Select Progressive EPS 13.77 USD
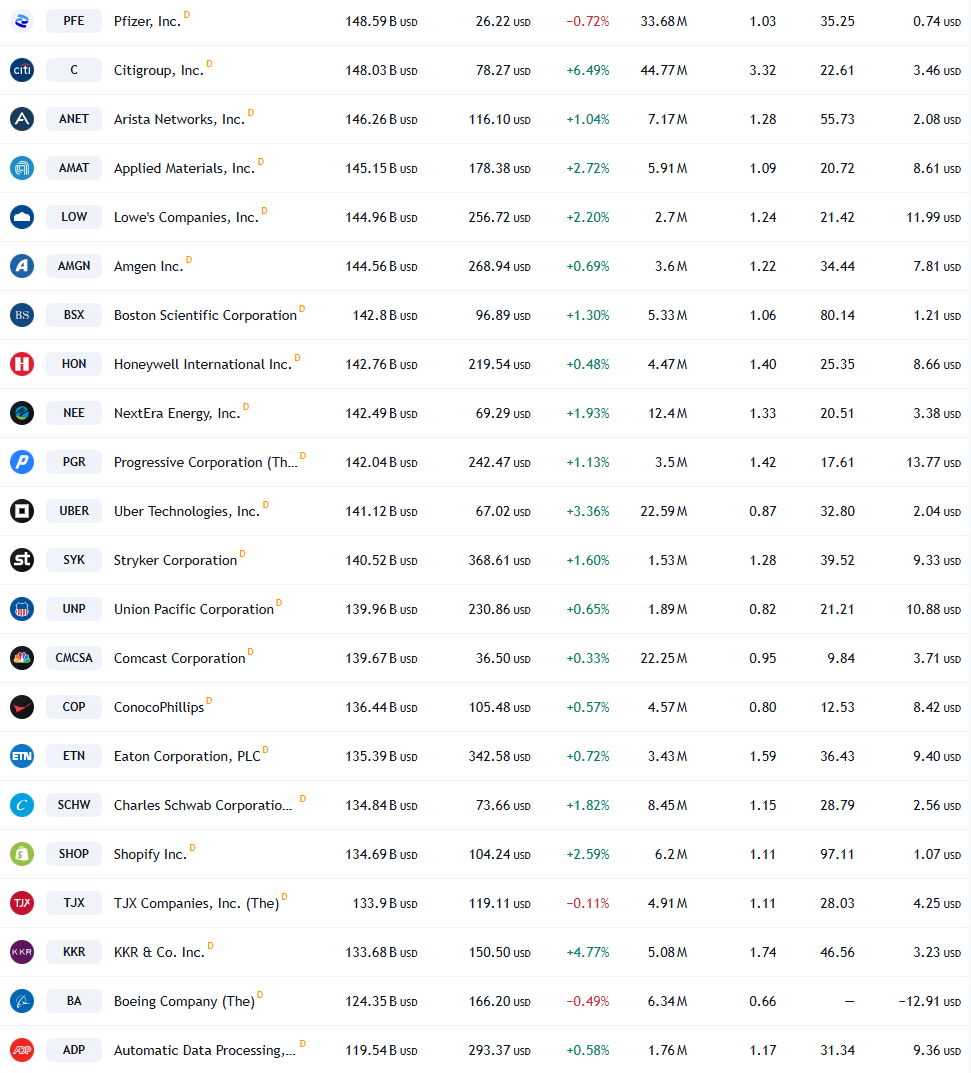971x1073 pixels. [933, 463]
